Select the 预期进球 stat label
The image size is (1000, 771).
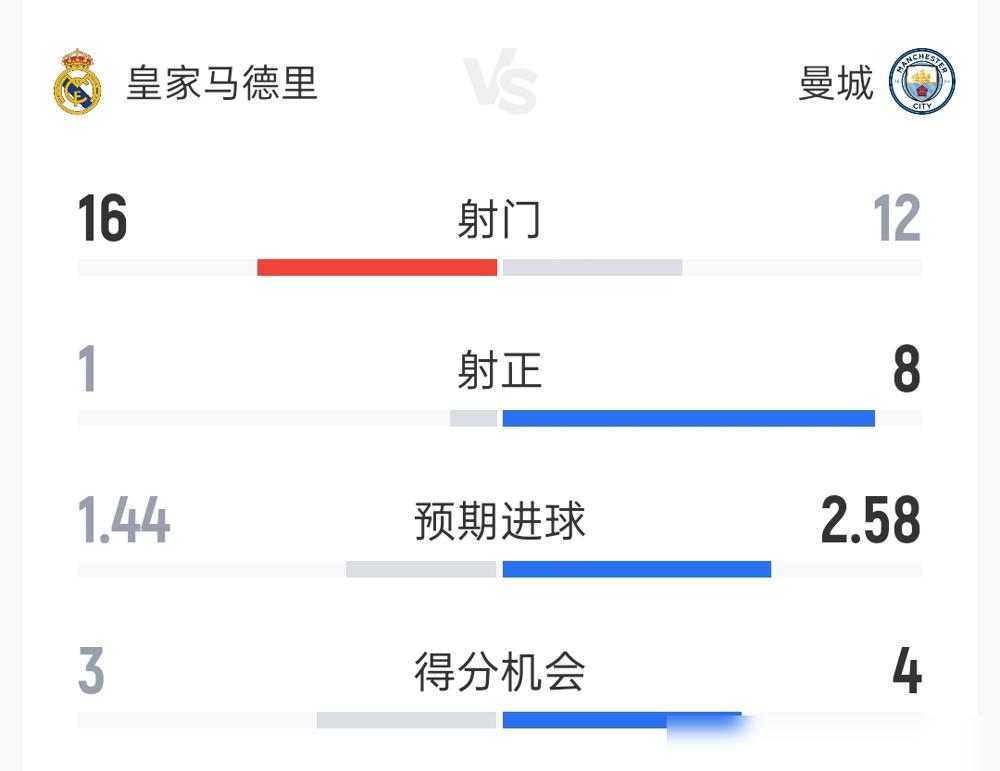click(x=499, y=521)
